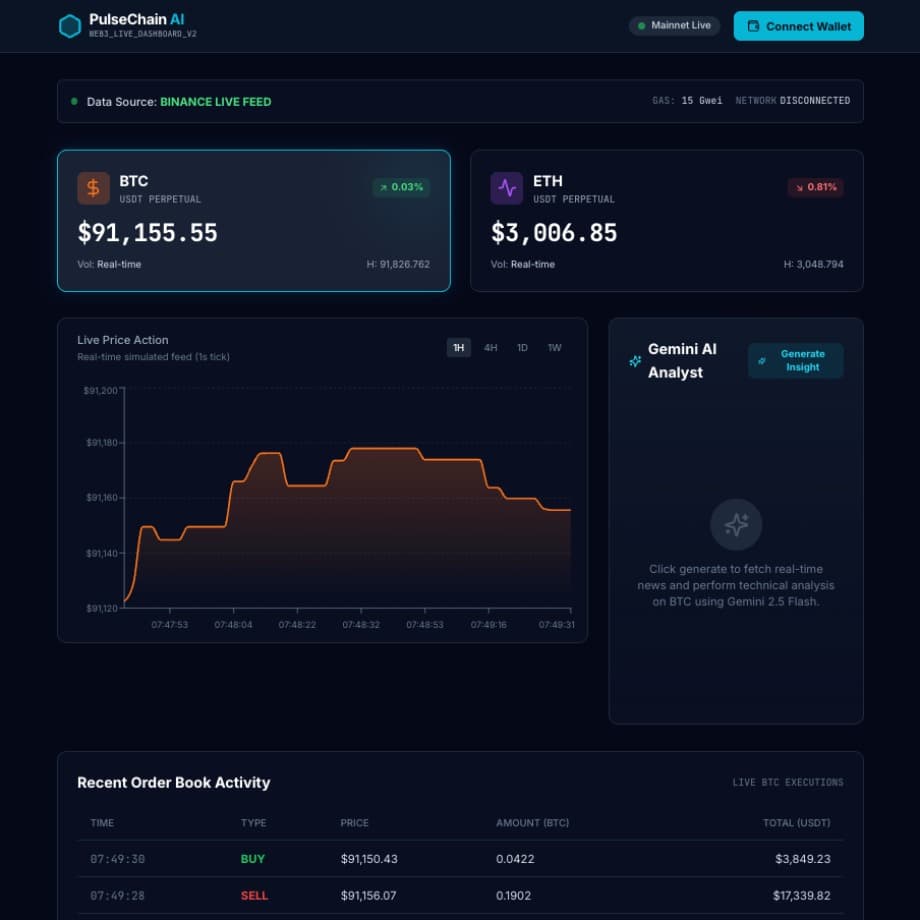Switch chart to 4H timeframe
920x920 pixels.
[491, 348]
